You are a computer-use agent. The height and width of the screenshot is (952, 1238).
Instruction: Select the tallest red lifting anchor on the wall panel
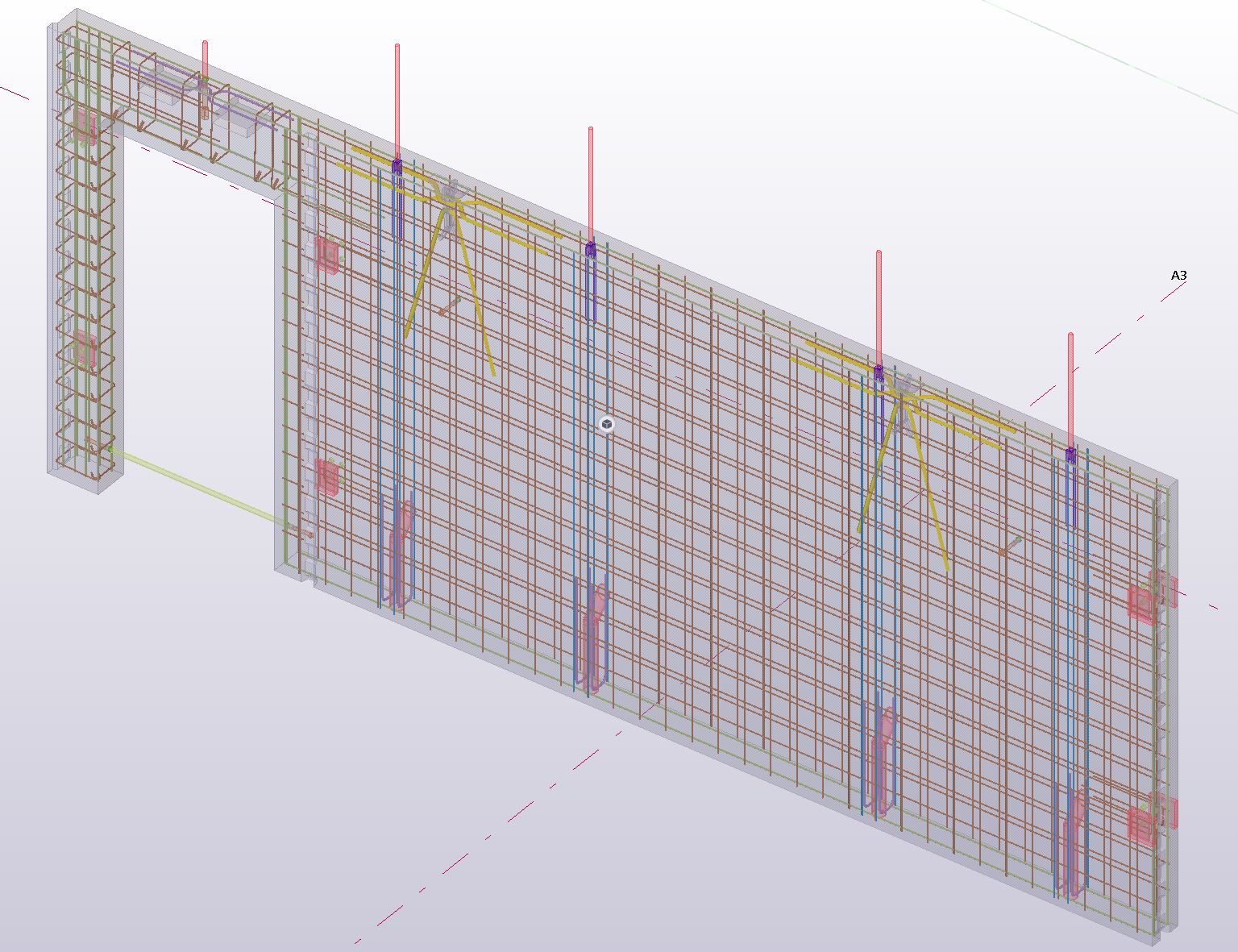coord(397,97)
